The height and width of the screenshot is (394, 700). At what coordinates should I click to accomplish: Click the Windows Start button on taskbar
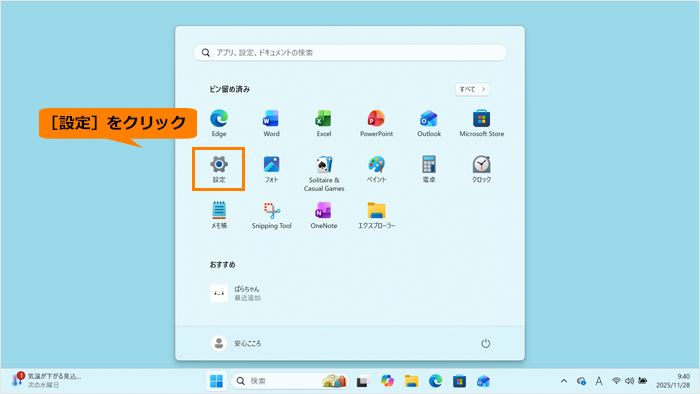[x=216, y=381]
